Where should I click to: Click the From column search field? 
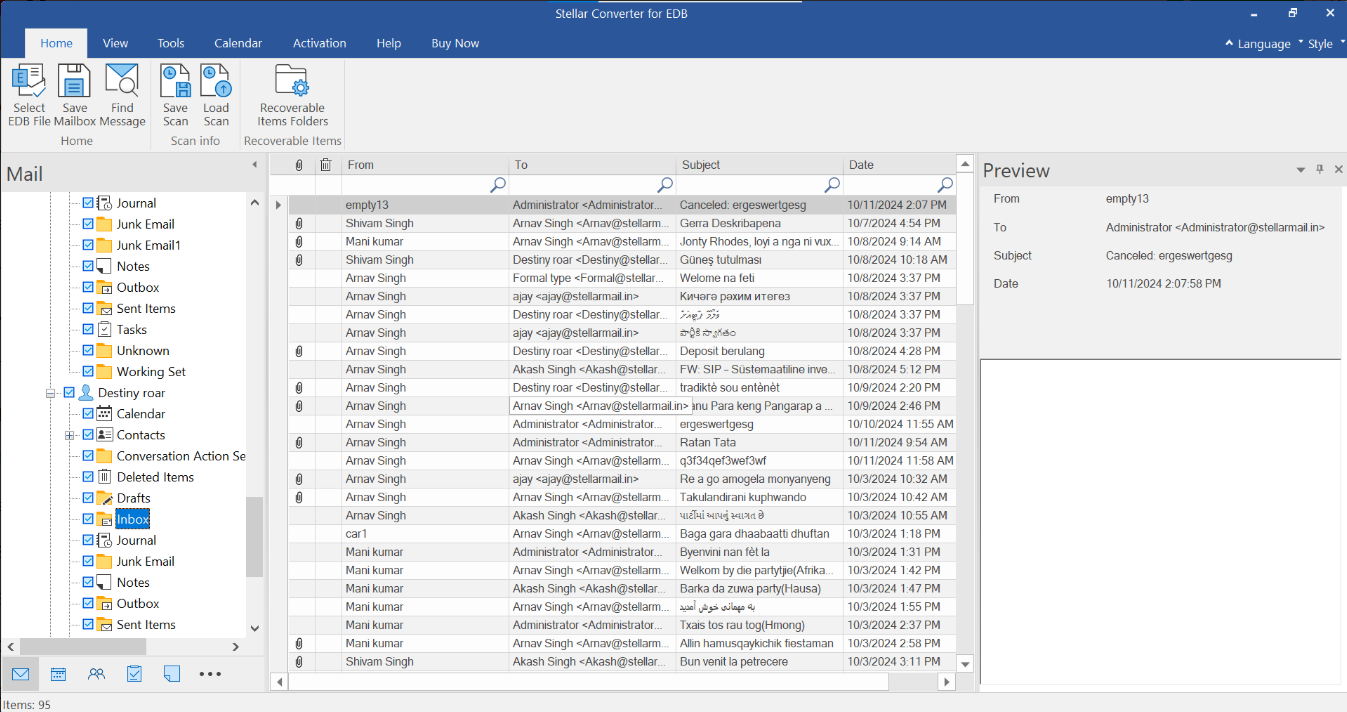click(415, 185)
